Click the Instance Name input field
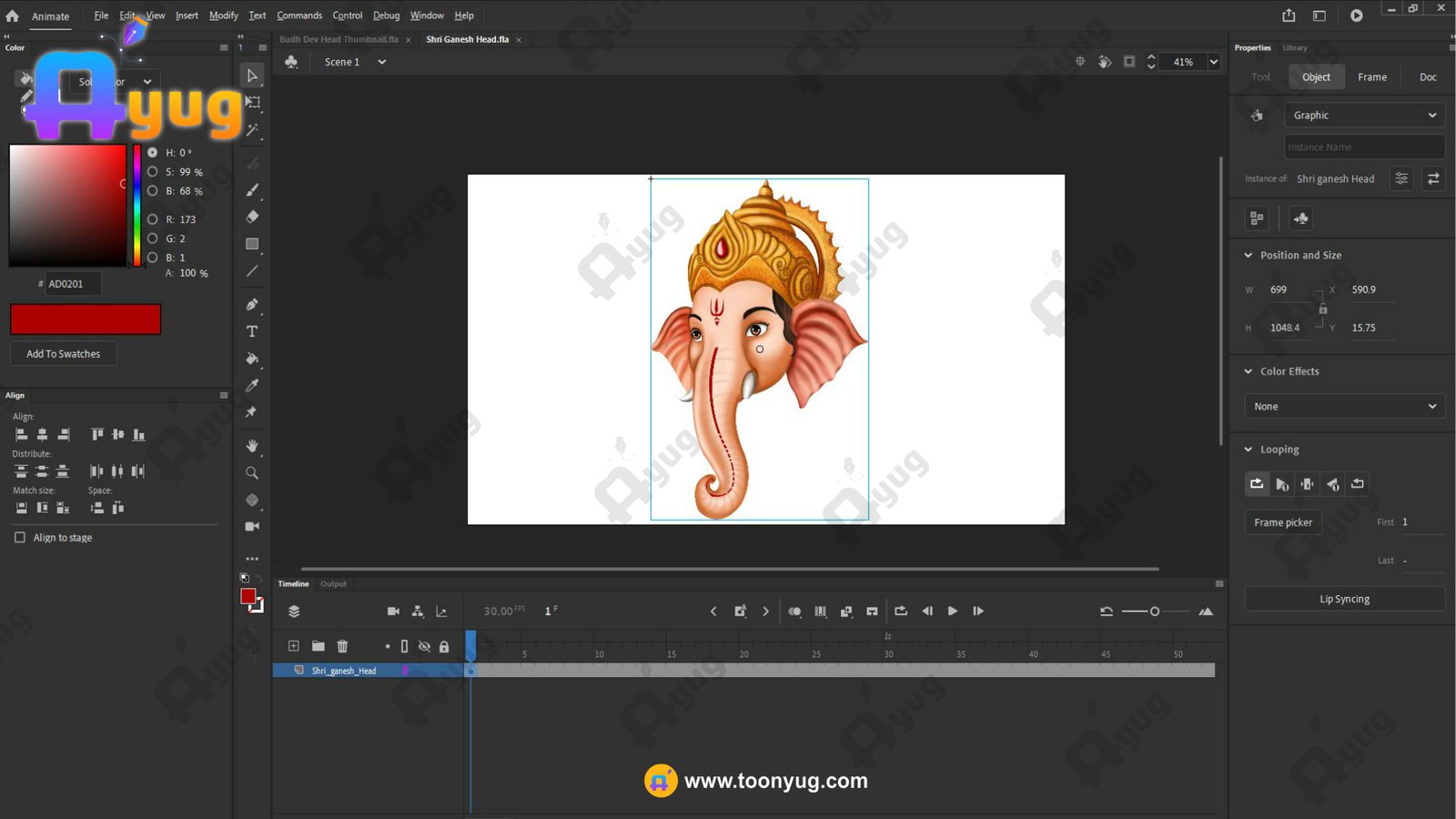 [1364, 147]
